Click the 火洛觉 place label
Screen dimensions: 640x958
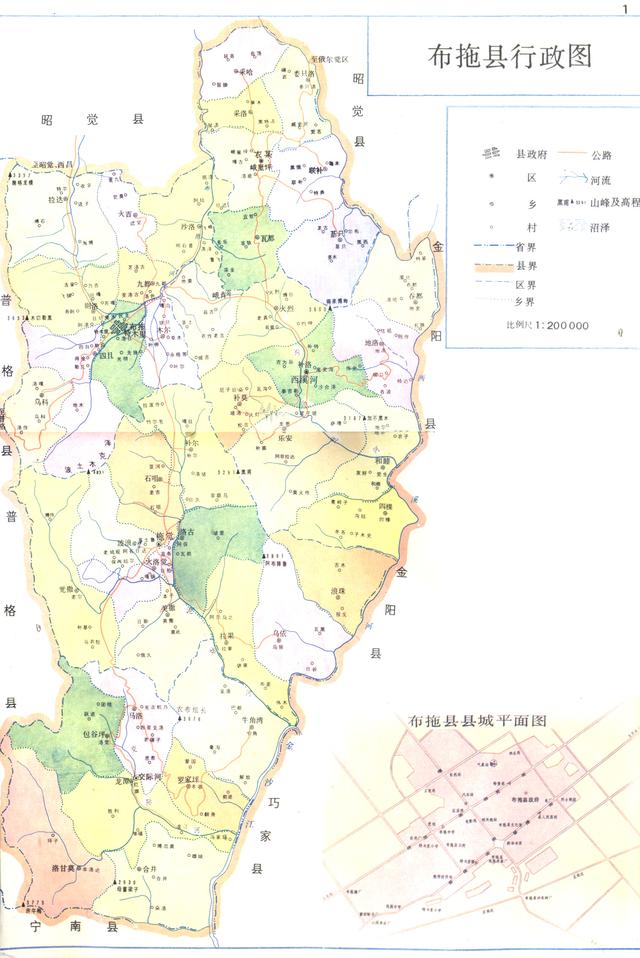click(x=156, y=560)
